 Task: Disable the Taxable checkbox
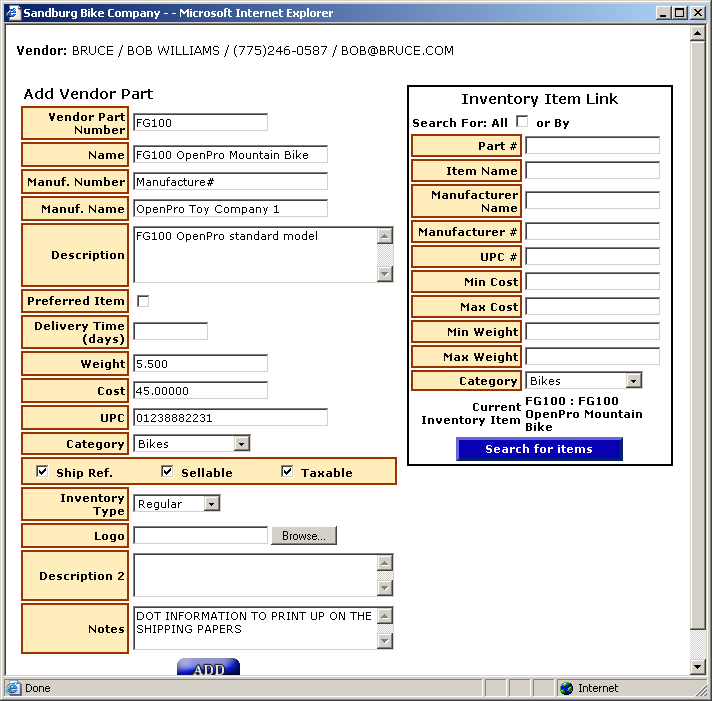point(287,472)
